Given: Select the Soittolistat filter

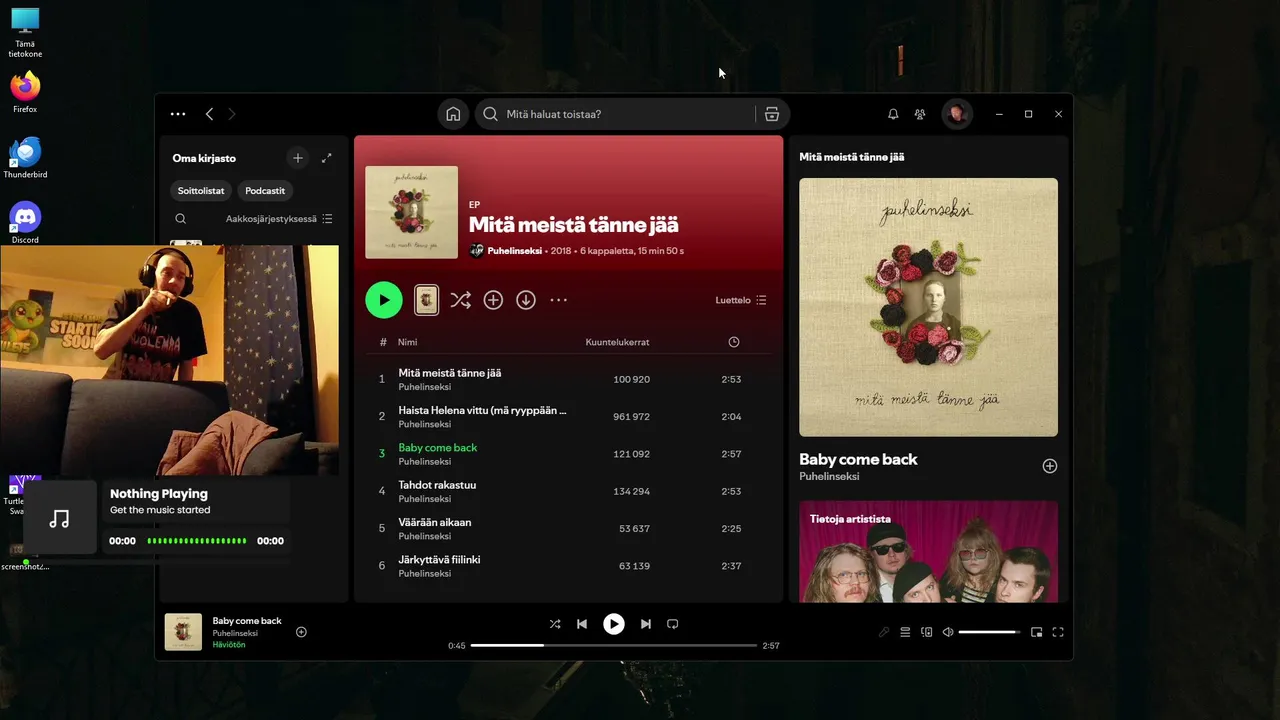Looking at the screenshot, I should 202,190.
